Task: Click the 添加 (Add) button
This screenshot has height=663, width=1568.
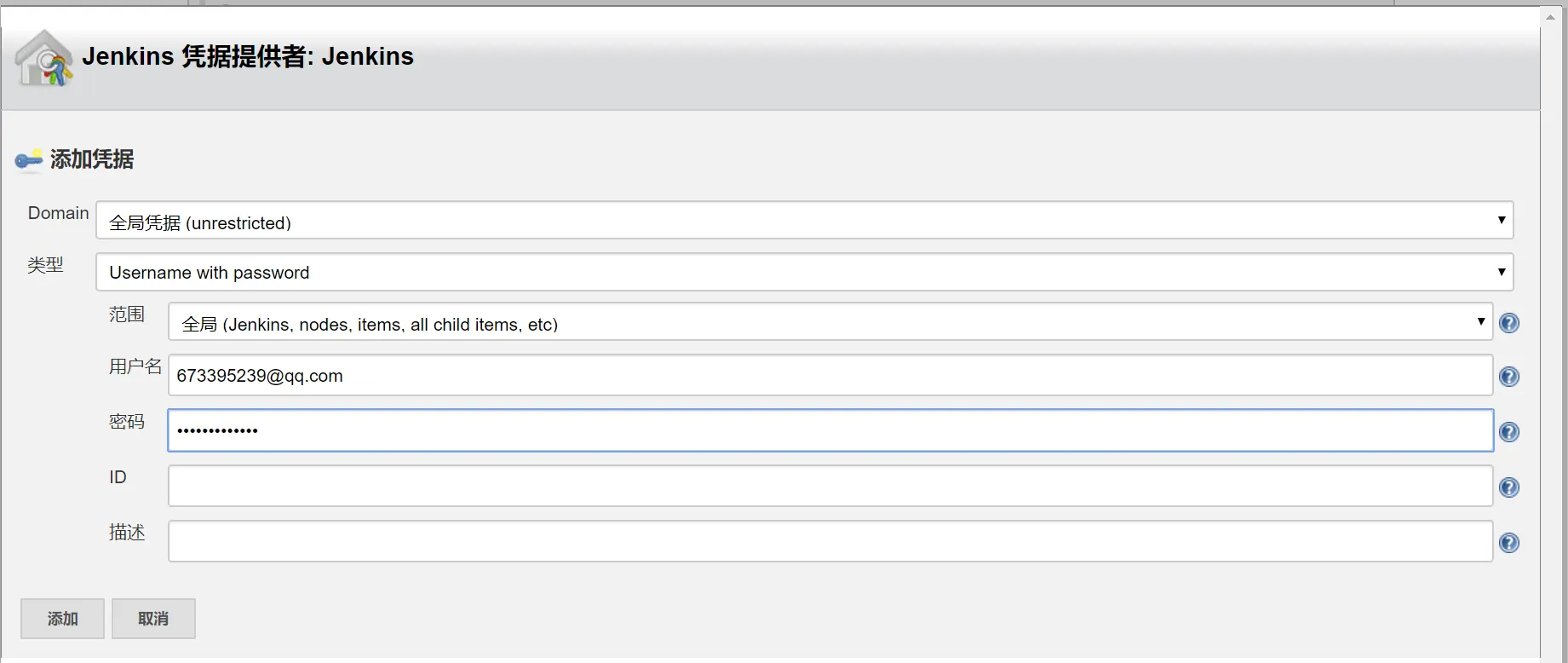Action: pos(63,619)
